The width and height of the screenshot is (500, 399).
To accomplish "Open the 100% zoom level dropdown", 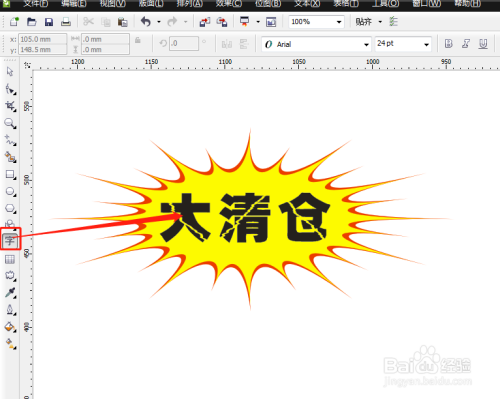I will point(339,22).
